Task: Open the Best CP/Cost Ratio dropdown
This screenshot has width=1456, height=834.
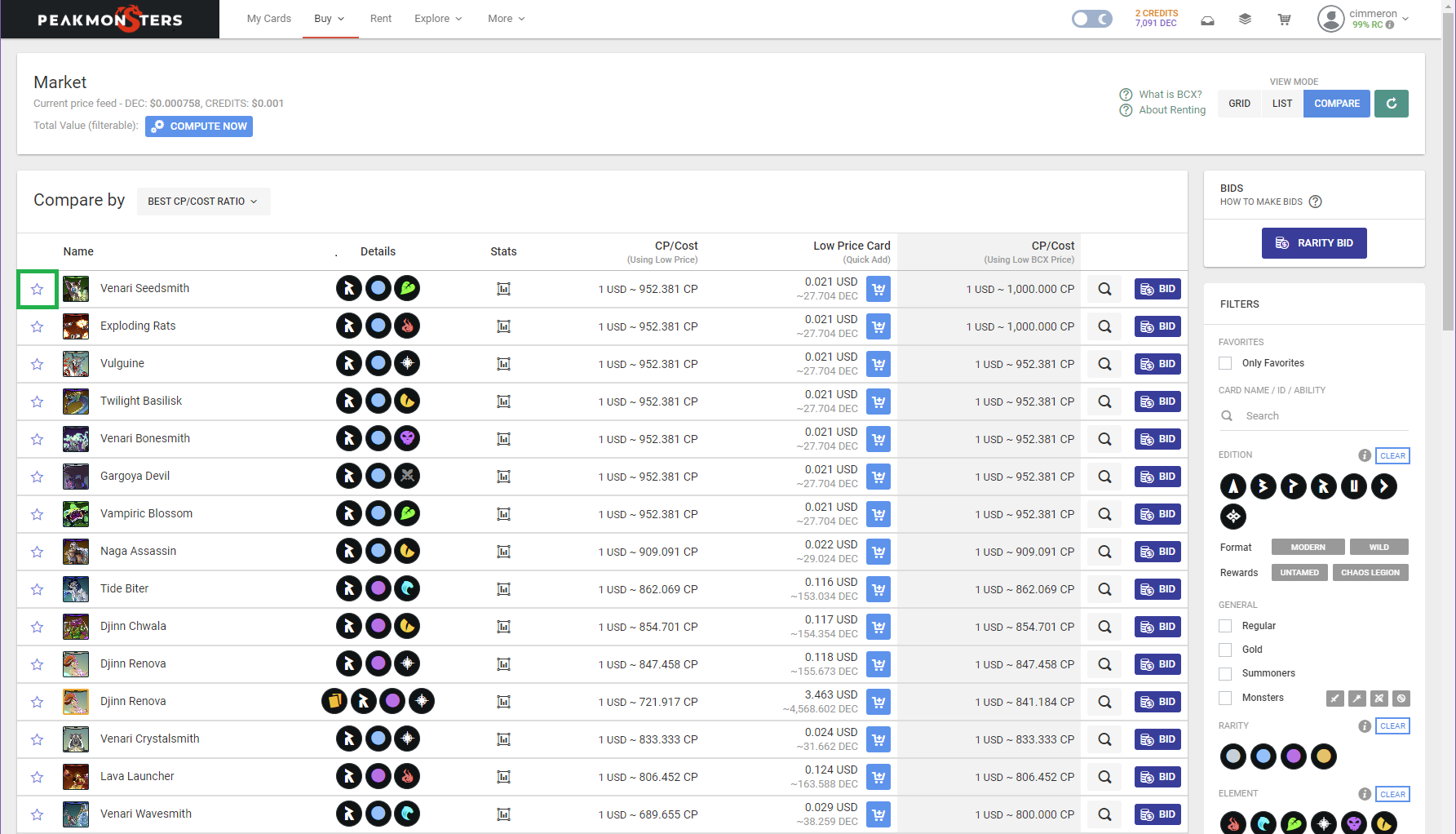Action: pyautogui.click(x=203, y=202)
